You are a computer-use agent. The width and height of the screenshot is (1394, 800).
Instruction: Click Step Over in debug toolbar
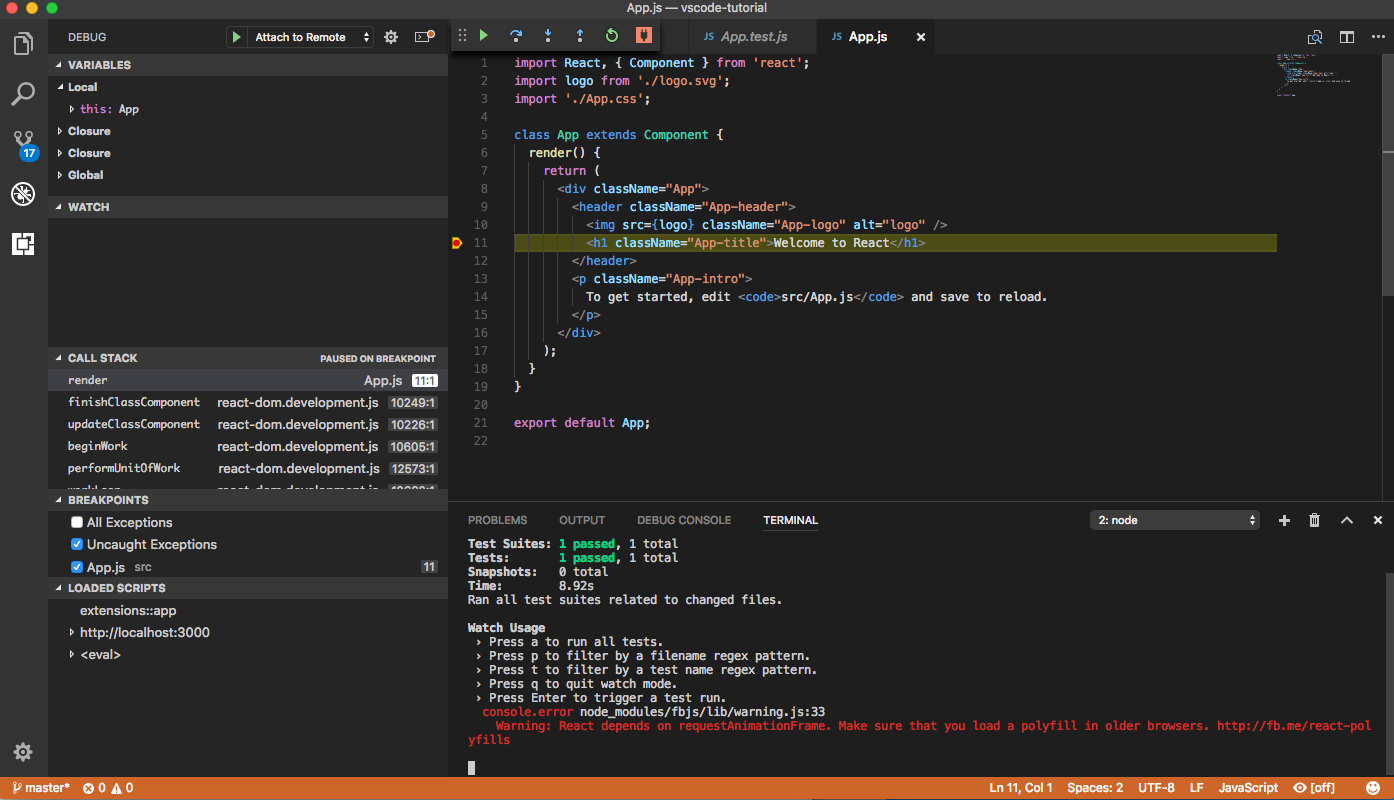[x=516, y=36]
